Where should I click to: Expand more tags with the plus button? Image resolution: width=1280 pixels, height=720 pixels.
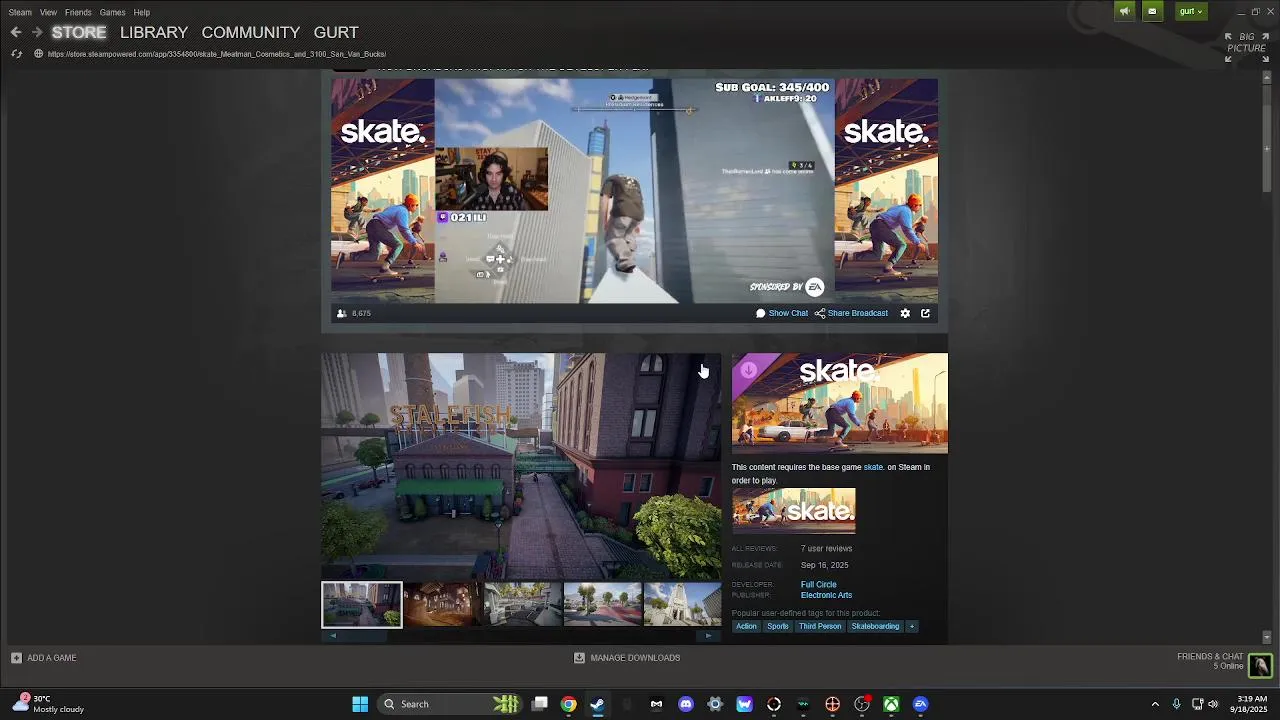point(911,627)
